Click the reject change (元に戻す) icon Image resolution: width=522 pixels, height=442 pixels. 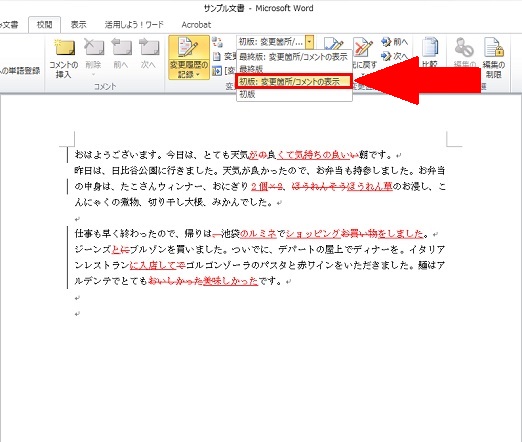click(363, 53)
